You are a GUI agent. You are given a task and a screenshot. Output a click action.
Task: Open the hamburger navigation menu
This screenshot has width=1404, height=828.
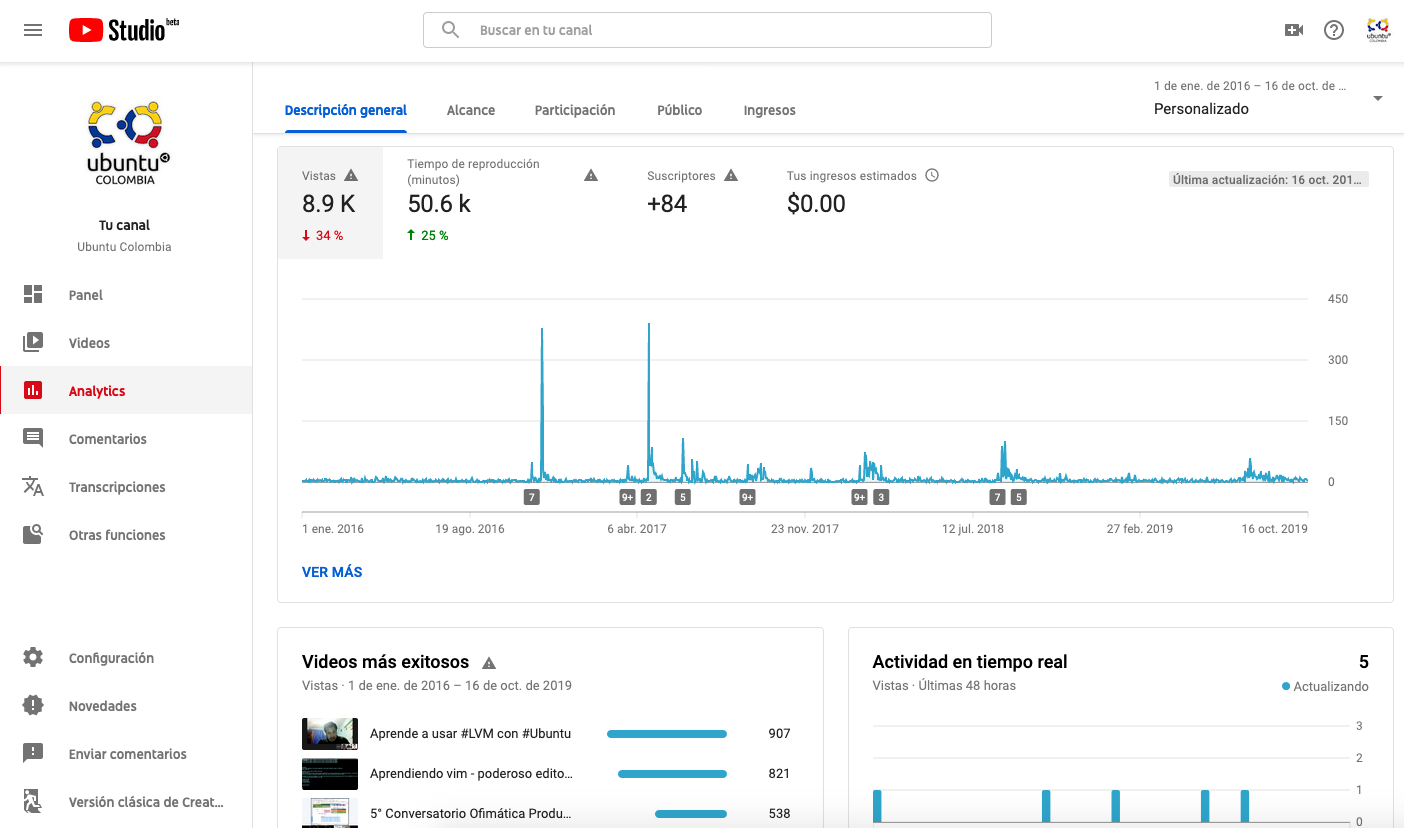33,30
